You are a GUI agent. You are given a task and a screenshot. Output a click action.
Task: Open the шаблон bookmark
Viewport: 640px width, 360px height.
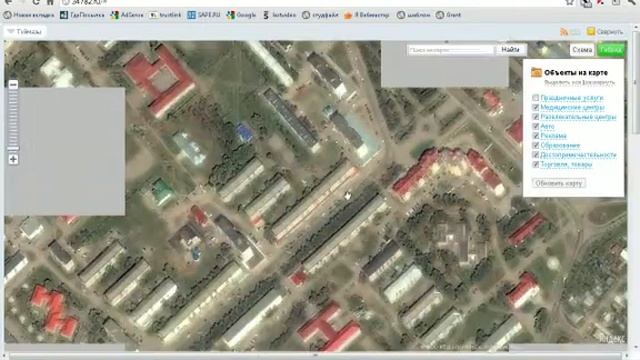413,15
